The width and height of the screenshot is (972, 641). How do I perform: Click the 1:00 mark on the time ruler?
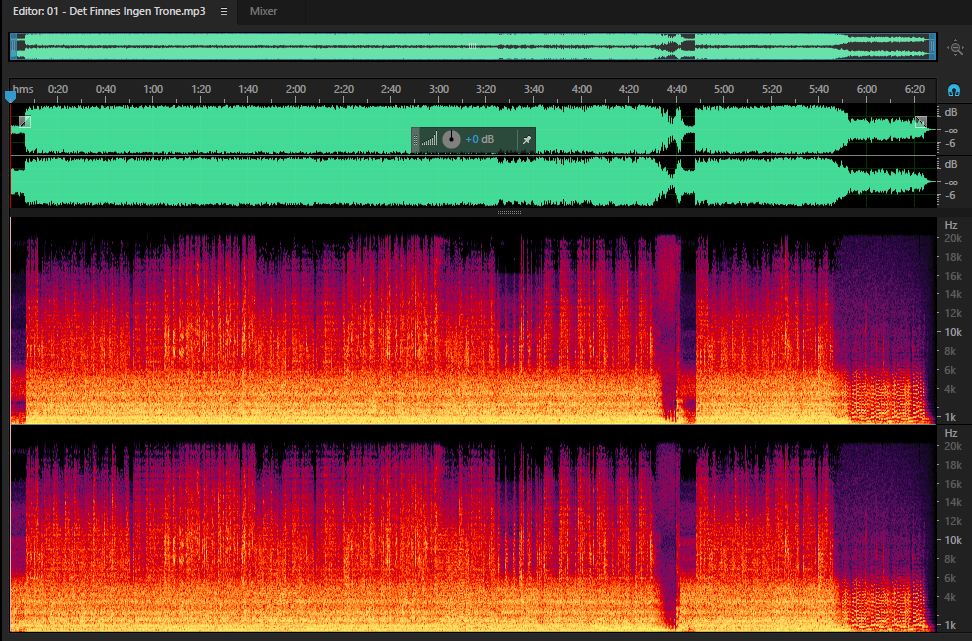click(x=153, y=89)
